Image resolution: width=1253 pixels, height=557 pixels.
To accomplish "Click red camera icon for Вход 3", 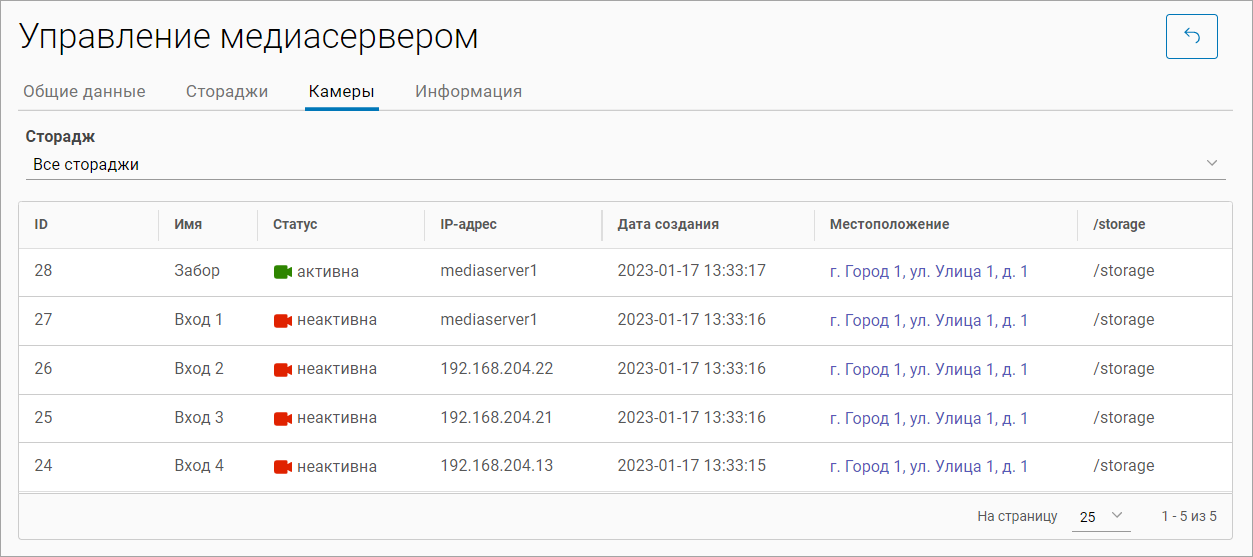I will [282, 418].
